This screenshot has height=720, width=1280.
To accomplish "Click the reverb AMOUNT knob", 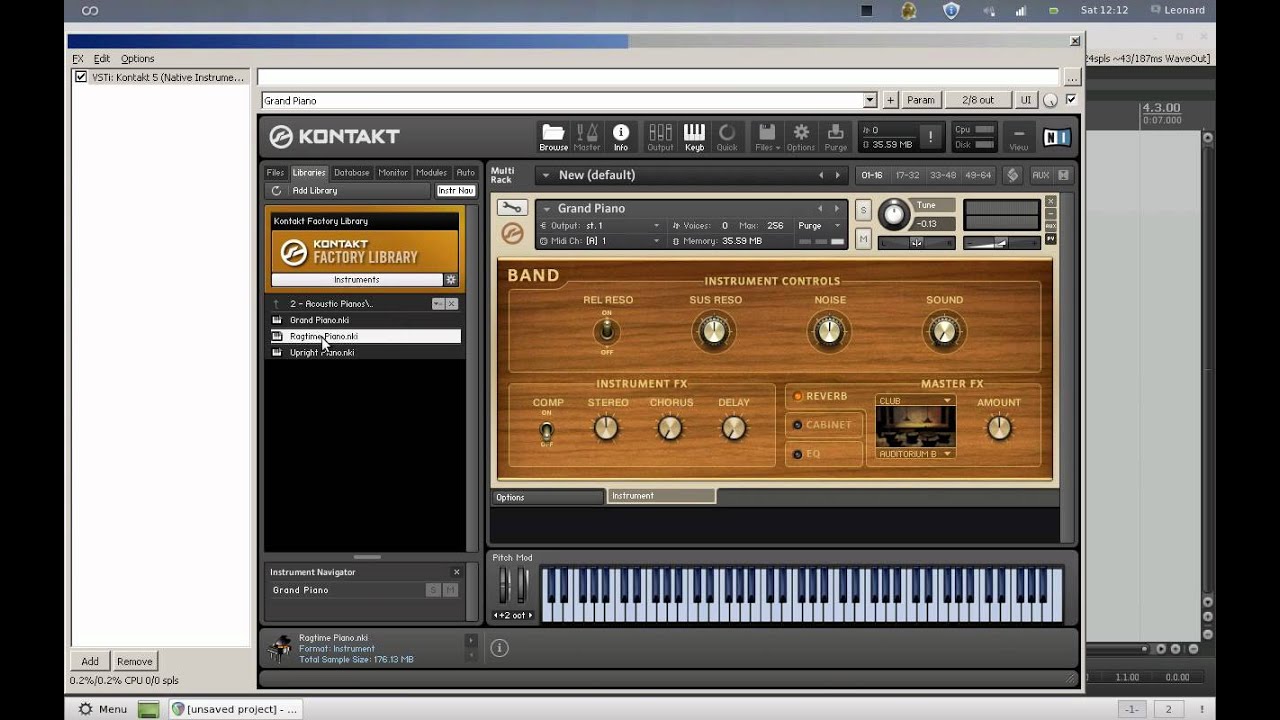I will coord(999,428).
